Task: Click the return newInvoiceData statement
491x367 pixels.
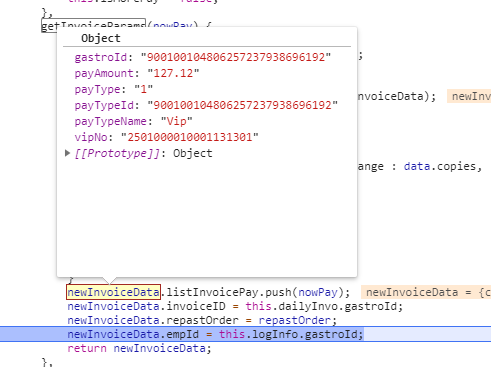Action: 139,348
